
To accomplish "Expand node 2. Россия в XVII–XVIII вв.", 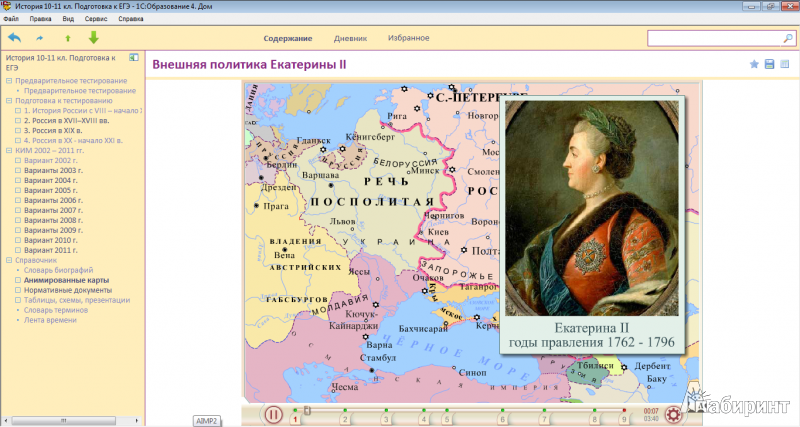I will pyautogui.click(x=18, y=121).
